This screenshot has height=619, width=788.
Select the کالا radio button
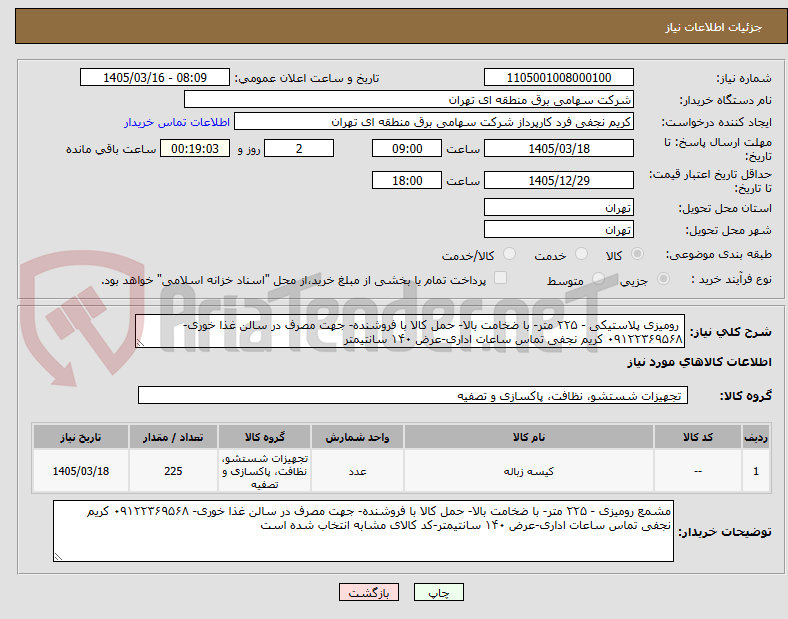pos(637,254)
